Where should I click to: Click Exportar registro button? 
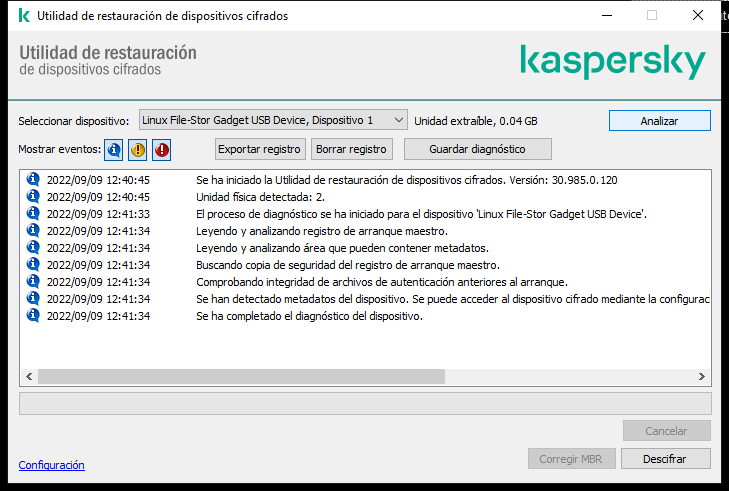tap(260, 149)
